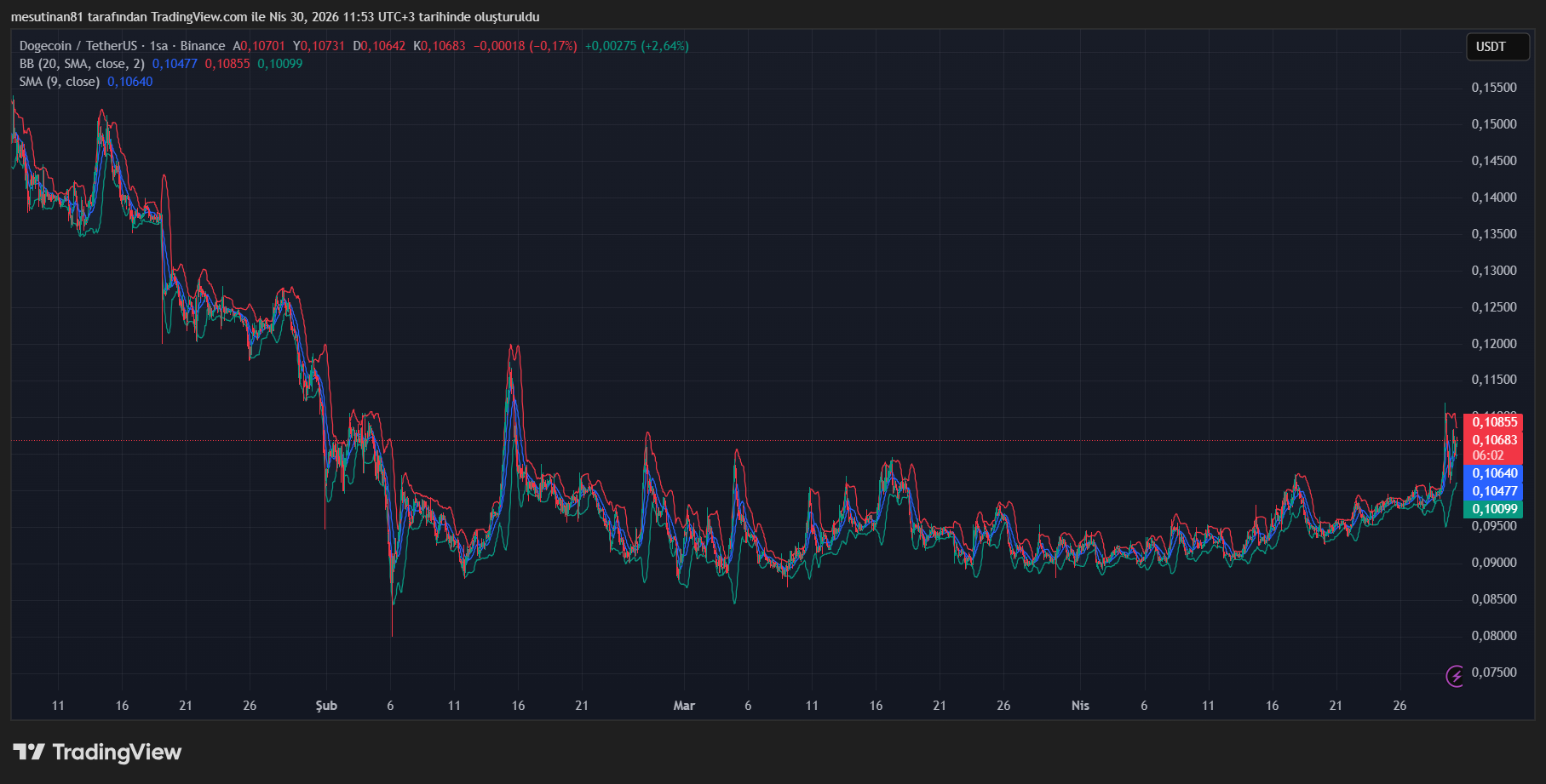
Task: Open the 1sa timeframe selector
Action: pyautogui.click(x=158, y=45)
